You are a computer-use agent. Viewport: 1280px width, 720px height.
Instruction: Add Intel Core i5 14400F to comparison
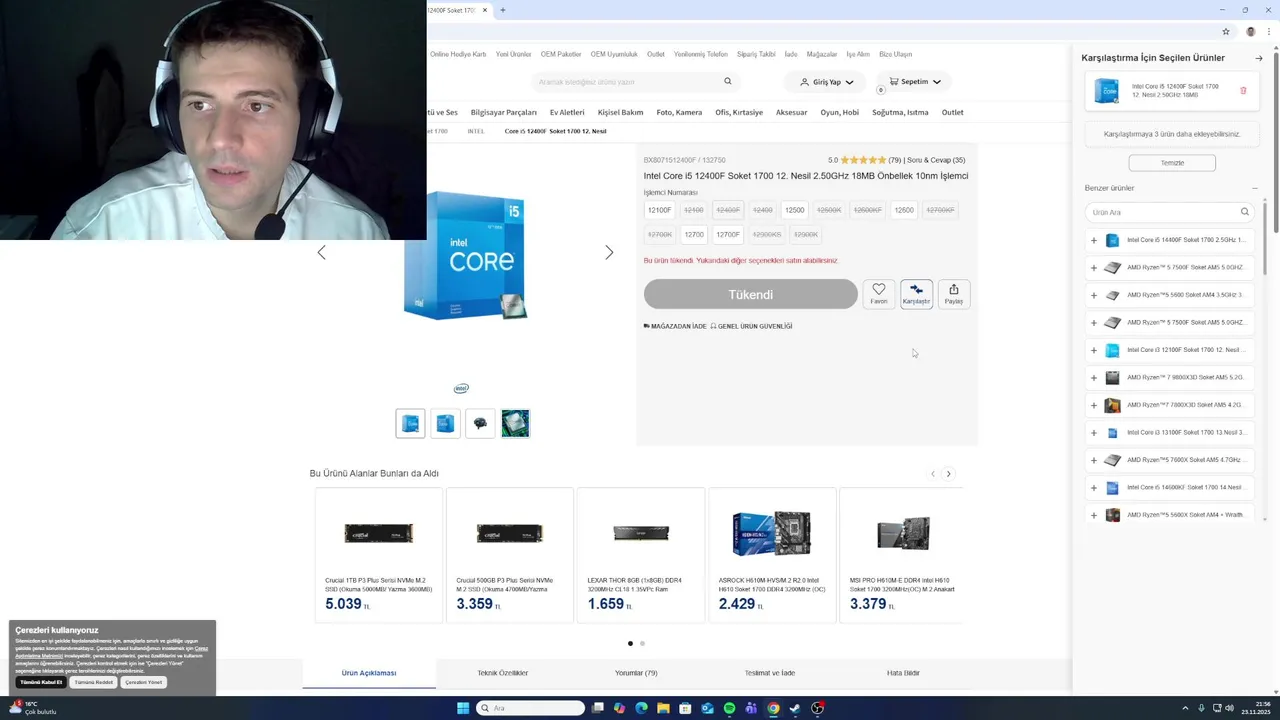pyautogui.click(x=1093, y=240)
